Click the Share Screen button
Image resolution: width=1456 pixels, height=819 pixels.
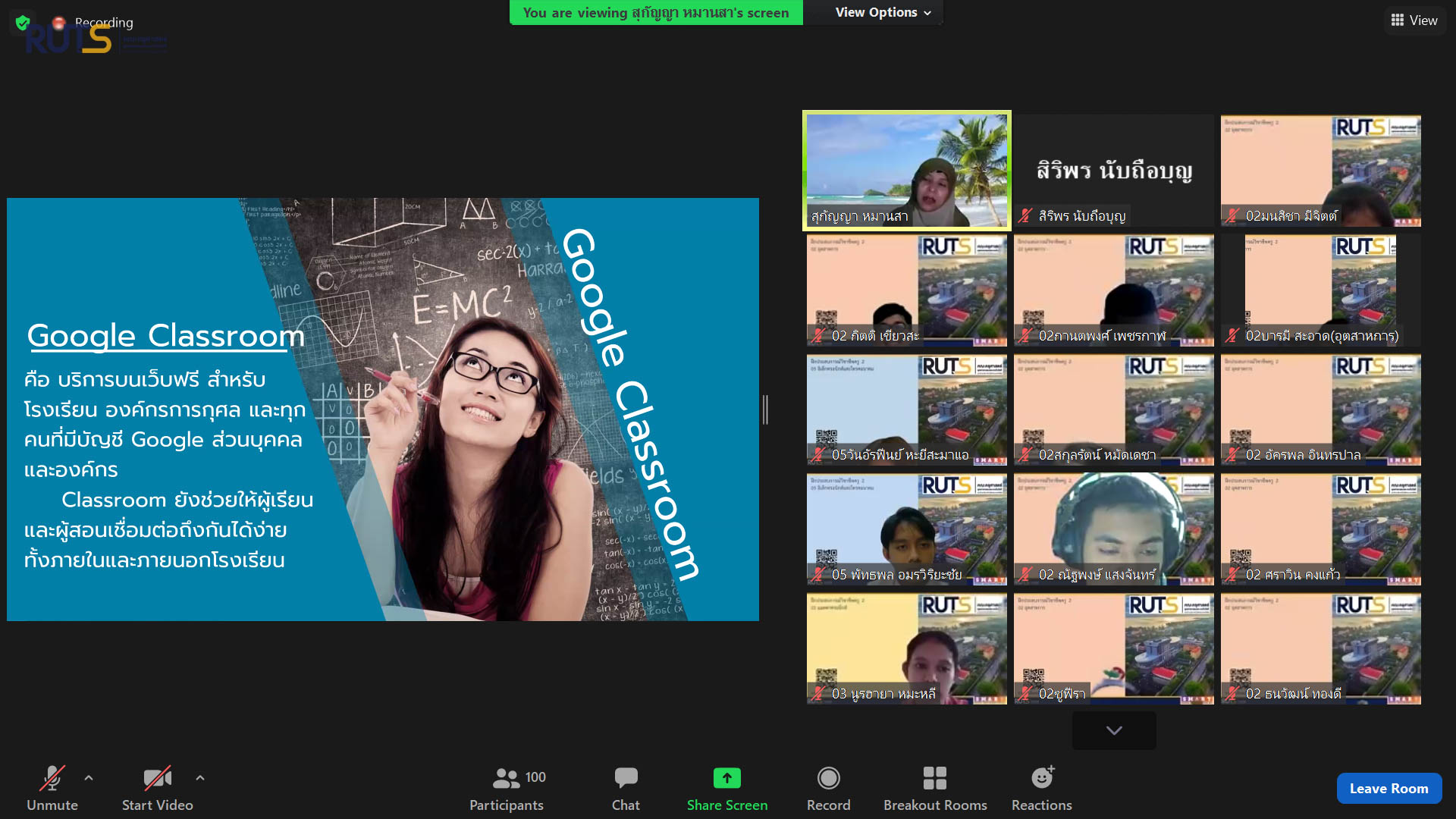click(x=727, y=789)
